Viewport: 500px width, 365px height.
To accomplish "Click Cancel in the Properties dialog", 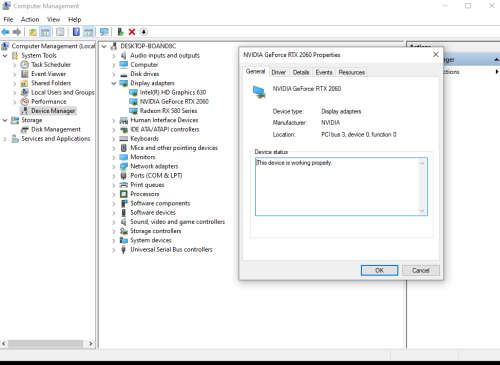I will point(421,270).
